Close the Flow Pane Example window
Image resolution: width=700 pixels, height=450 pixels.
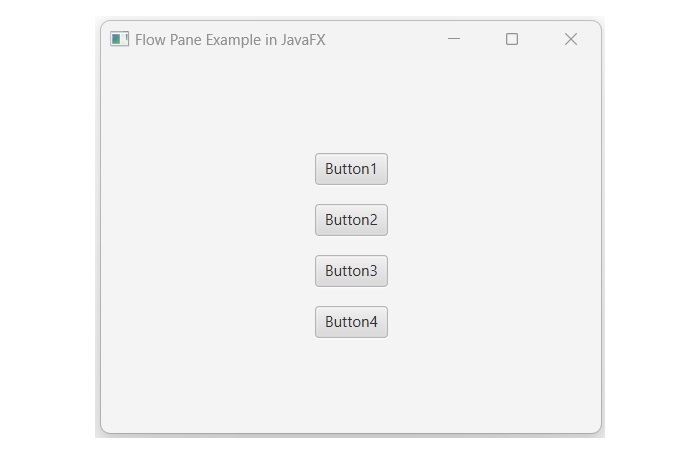570,39
